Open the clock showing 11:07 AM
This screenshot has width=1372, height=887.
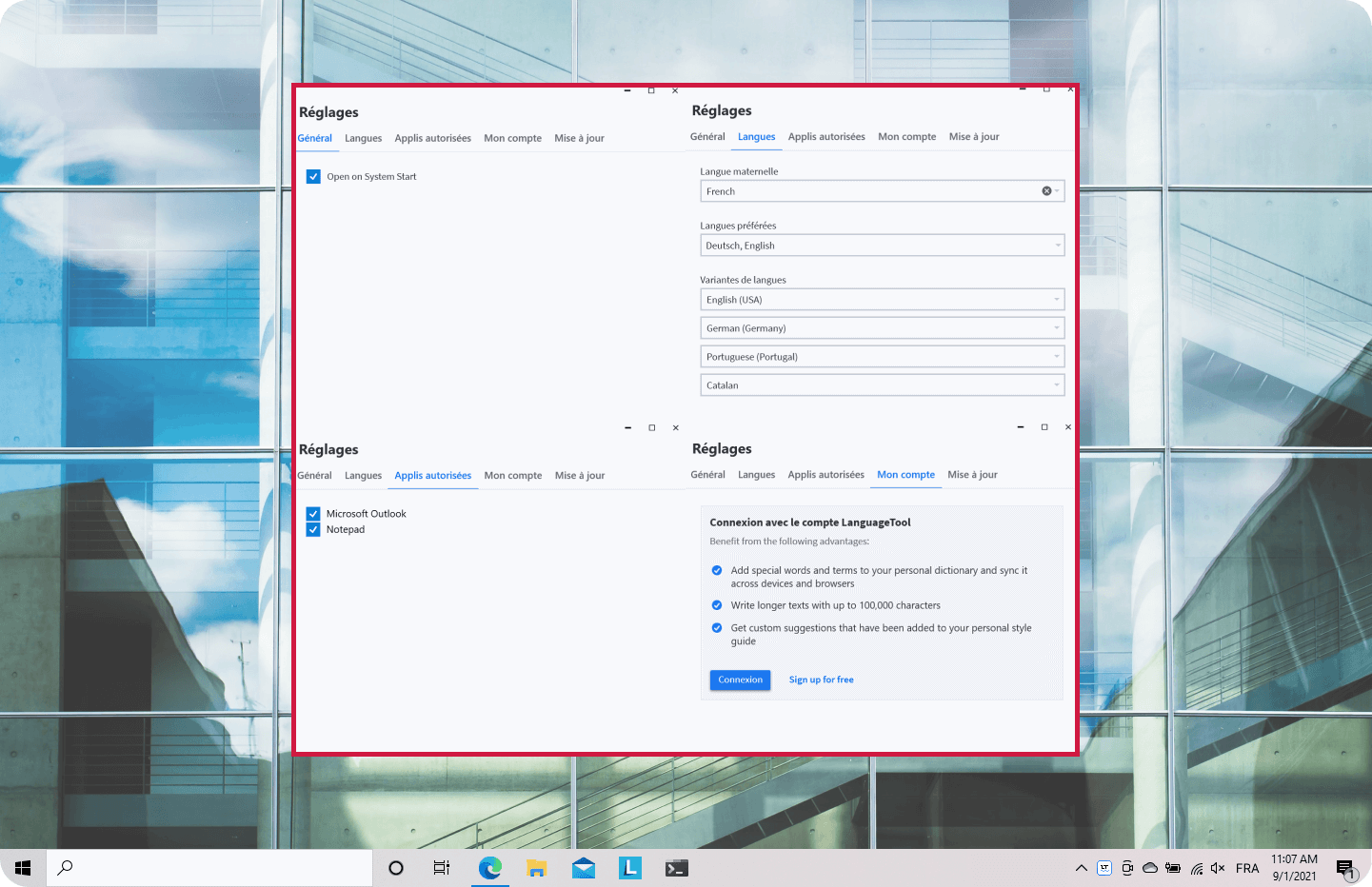(x=1295, y=867)
